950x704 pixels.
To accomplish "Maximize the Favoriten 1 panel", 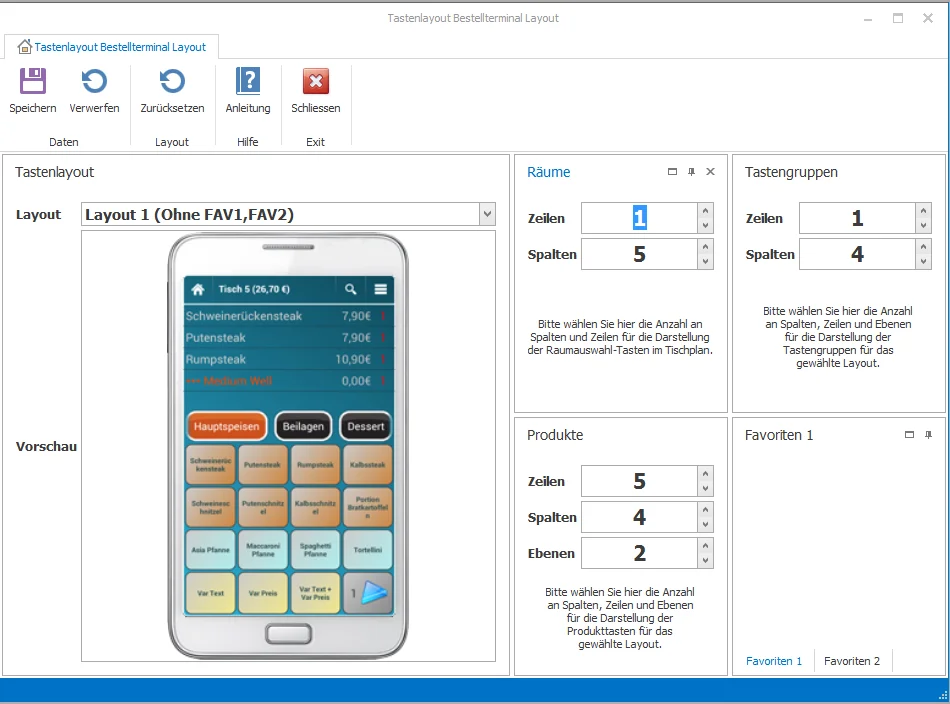I will point(909,435).
